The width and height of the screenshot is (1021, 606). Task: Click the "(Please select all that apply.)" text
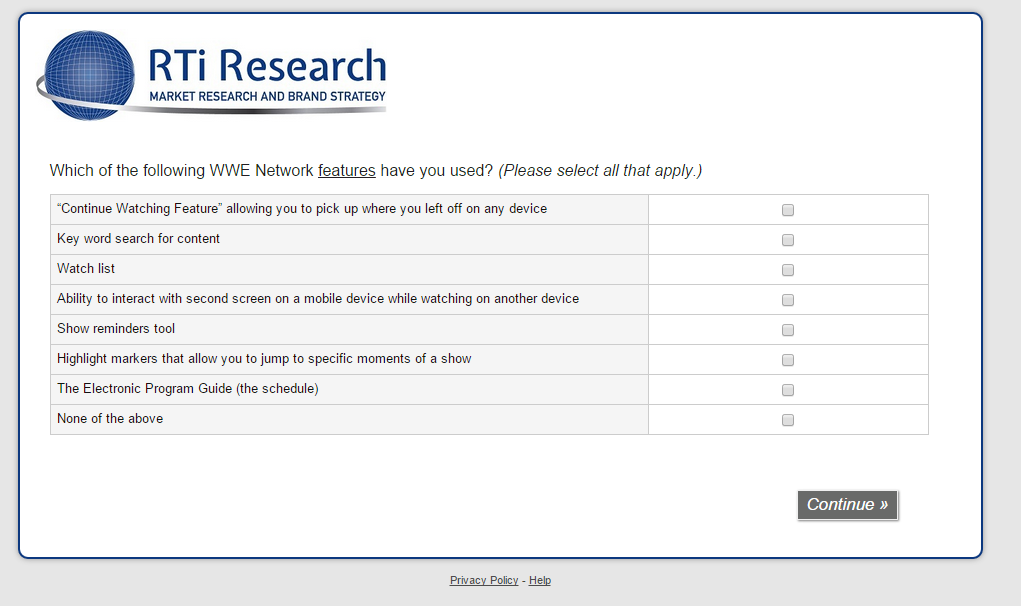(x=600, y=171)
